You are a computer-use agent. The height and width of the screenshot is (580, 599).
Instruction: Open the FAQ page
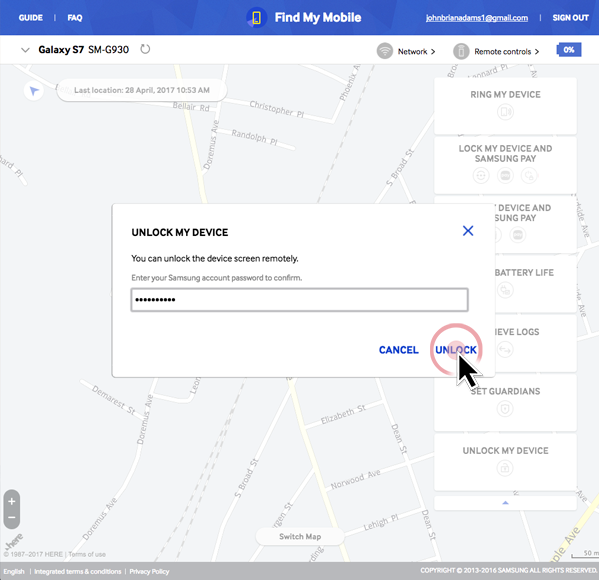click(75, 18)
